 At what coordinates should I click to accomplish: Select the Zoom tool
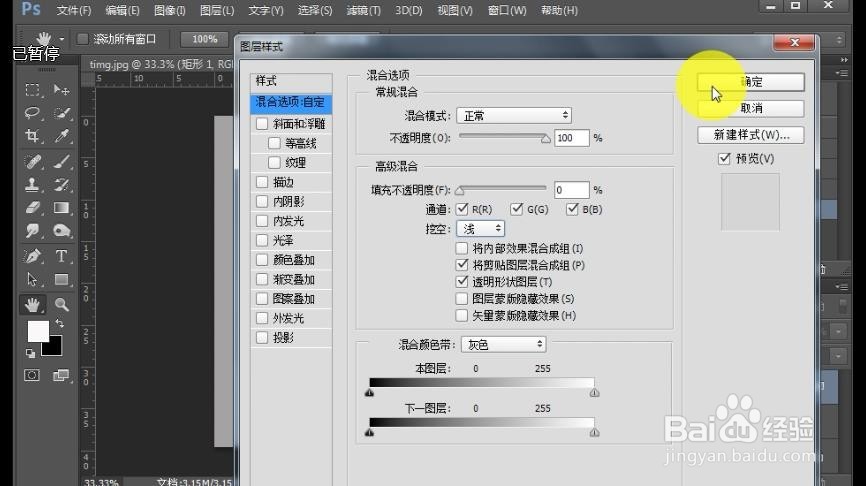61,304
